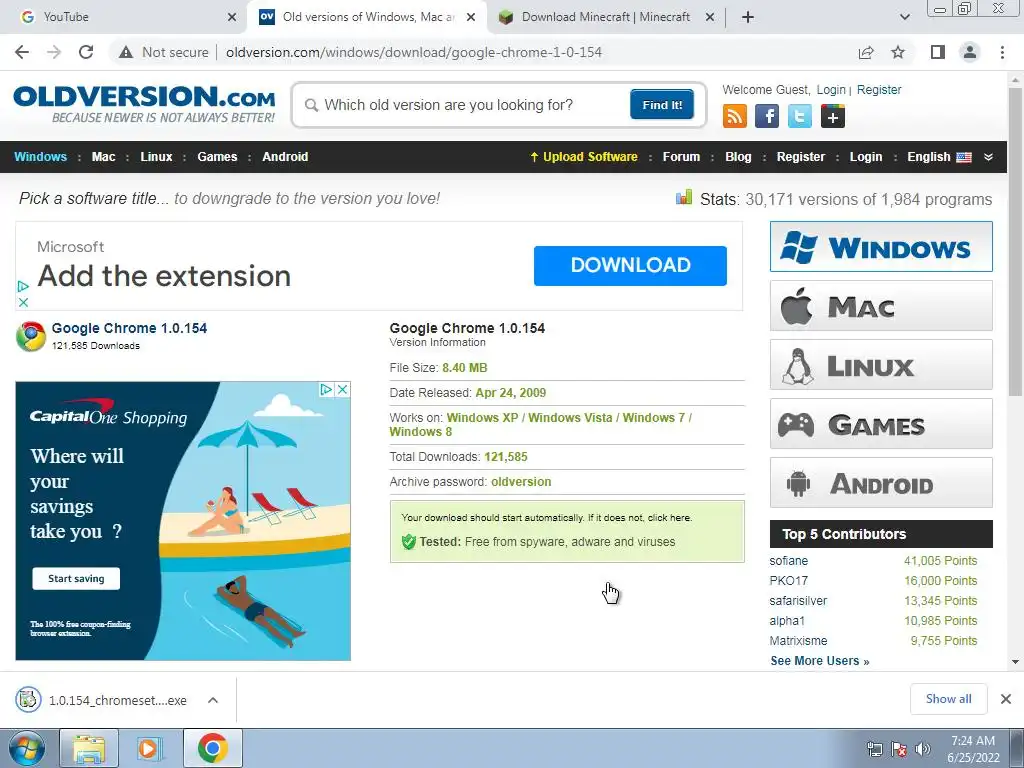Click the Register link beside Welcome Guest
This screenshot has width=1024, height=768.
878,89
